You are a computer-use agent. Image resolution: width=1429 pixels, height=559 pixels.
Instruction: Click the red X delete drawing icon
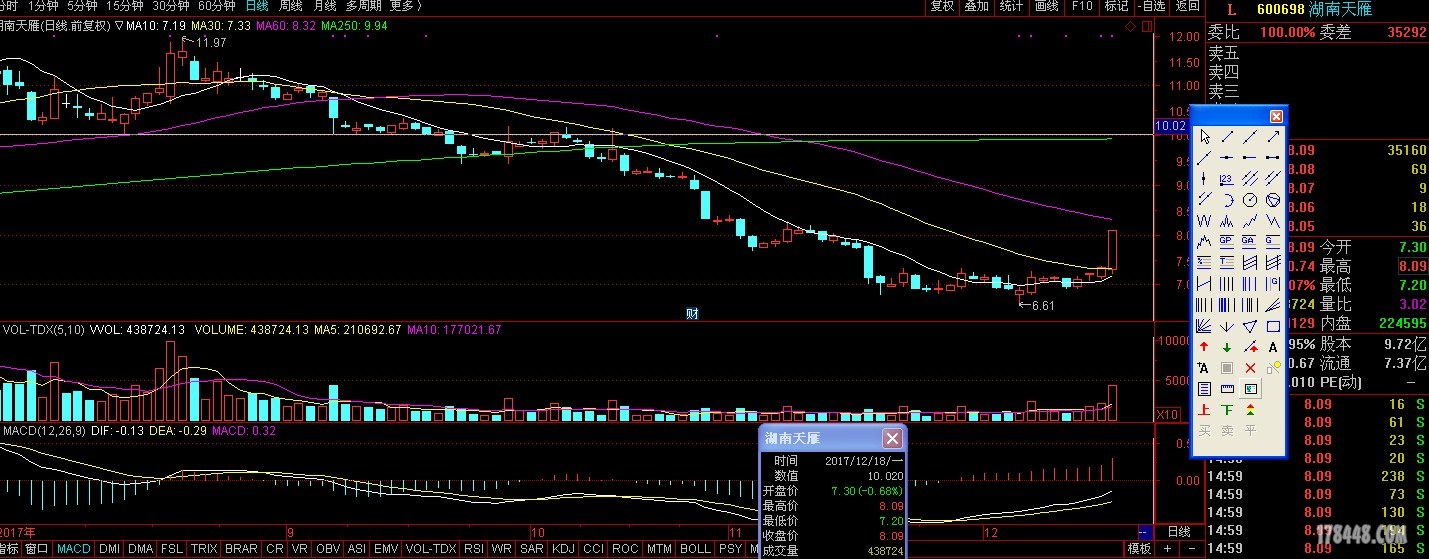click(x=1250, y=368)
